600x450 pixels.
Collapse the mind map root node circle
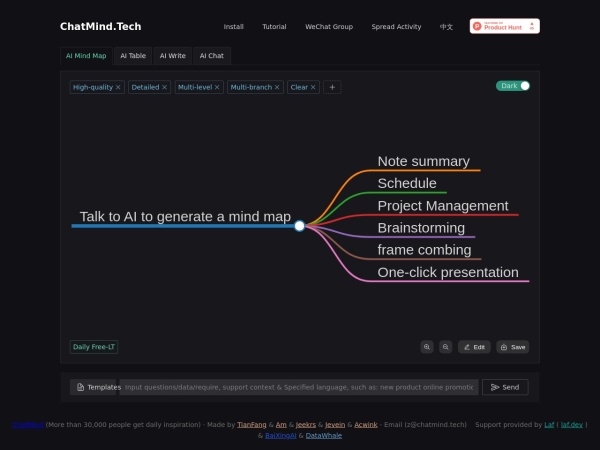point(299,226)
